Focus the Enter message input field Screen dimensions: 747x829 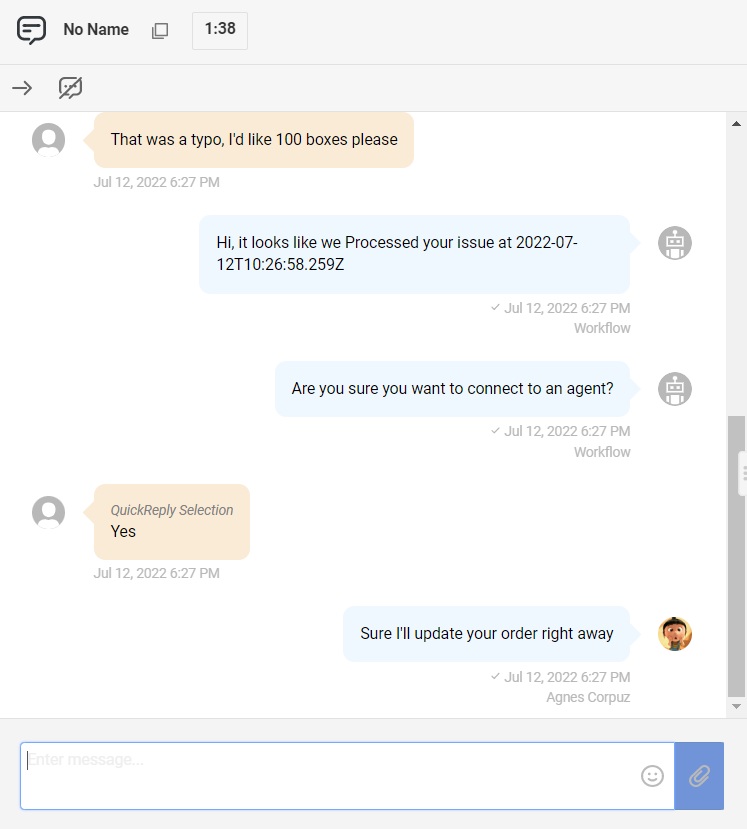pyautogui.click(x=330, y=776)
